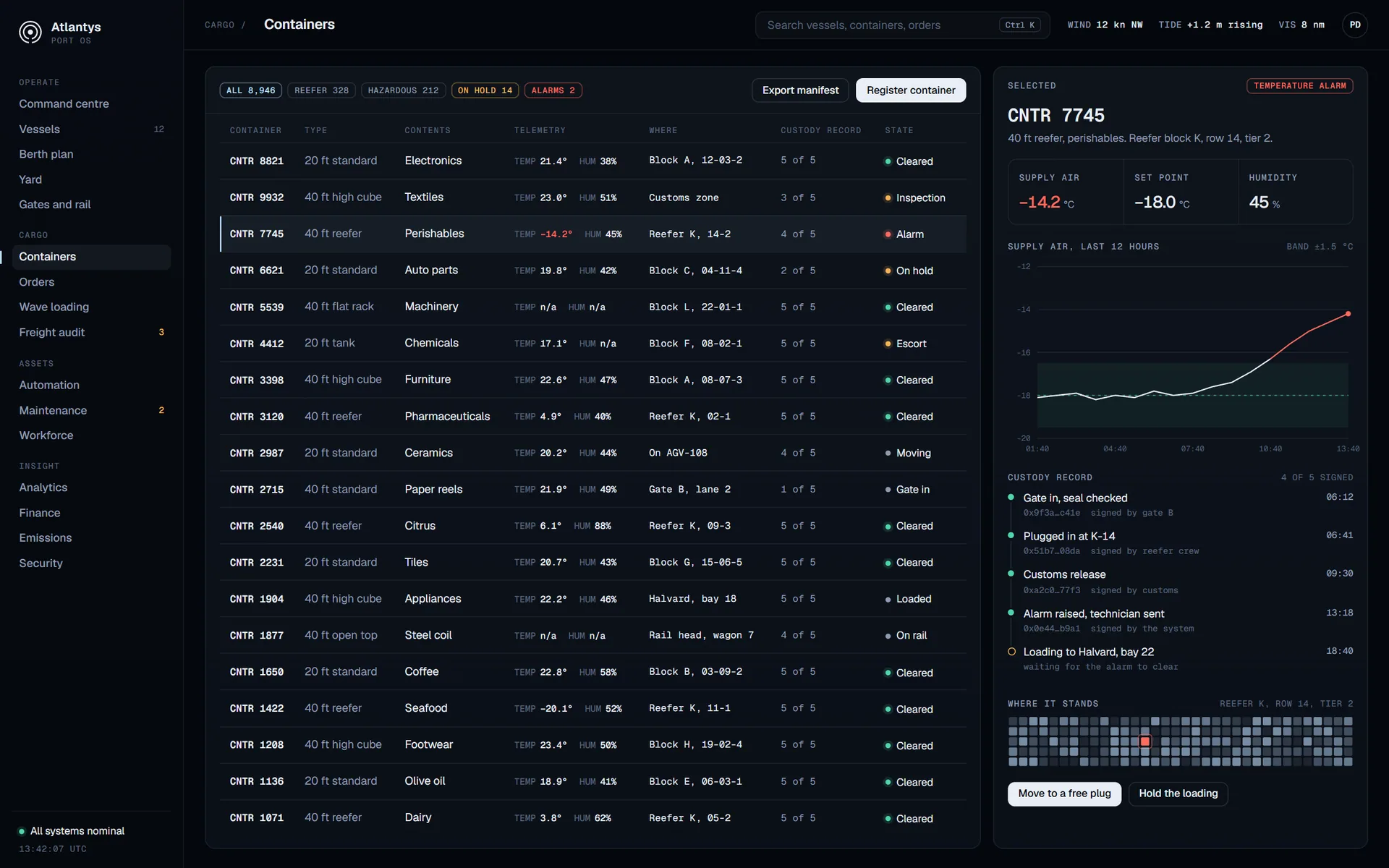Viewport: 1389px width, 868px height.
Task: Click custody entry Alarm raised, technician sent
Action: (x=1180, y=621)
